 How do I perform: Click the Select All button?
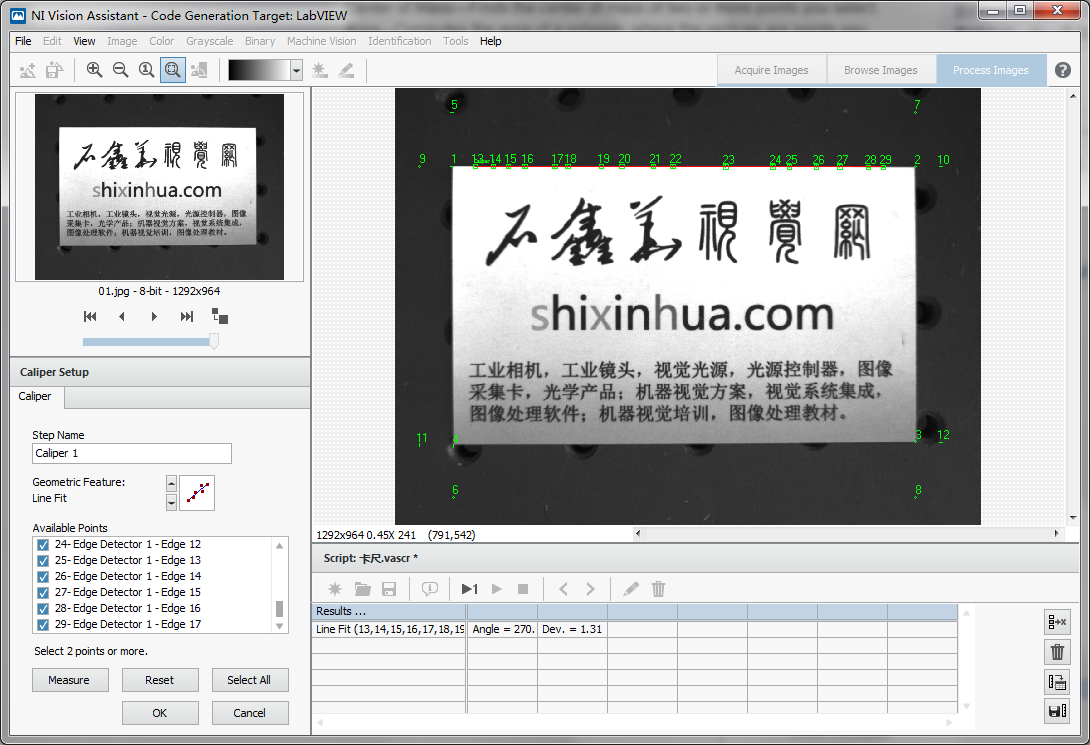(x=249, y=680)
